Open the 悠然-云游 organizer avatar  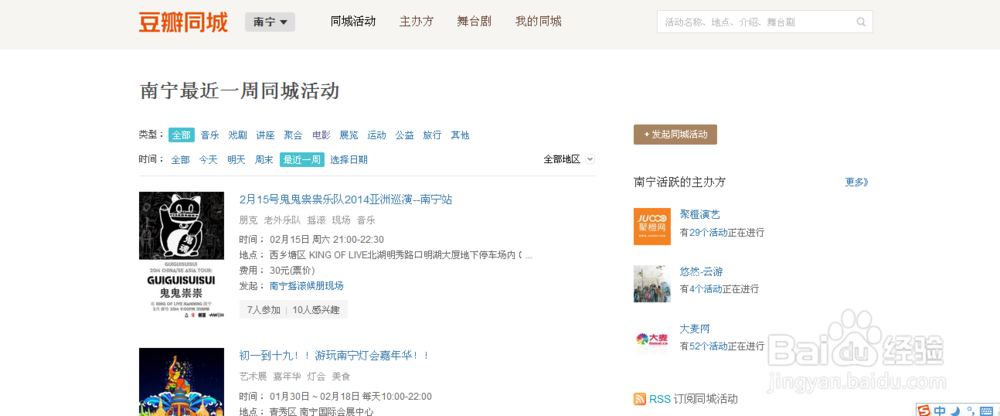coord(652,283)
